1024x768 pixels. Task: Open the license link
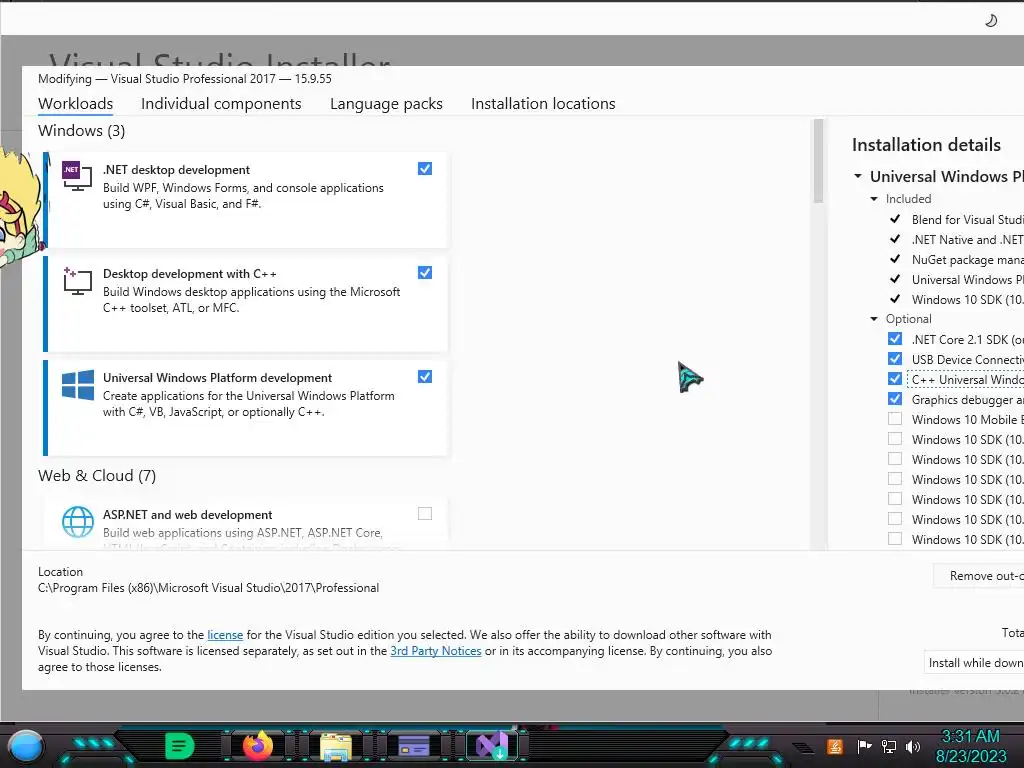(225, 635)
